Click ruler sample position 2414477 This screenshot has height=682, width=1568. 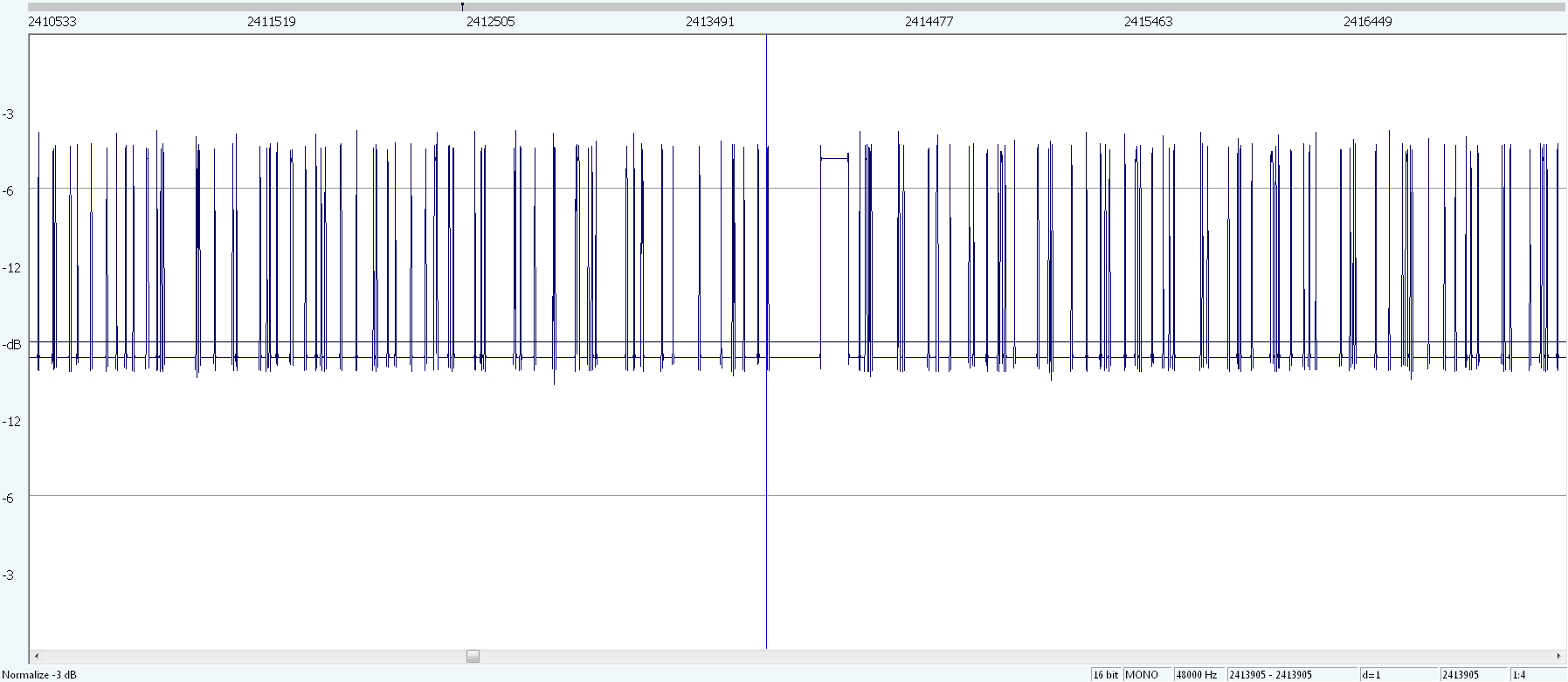[929, 22]
